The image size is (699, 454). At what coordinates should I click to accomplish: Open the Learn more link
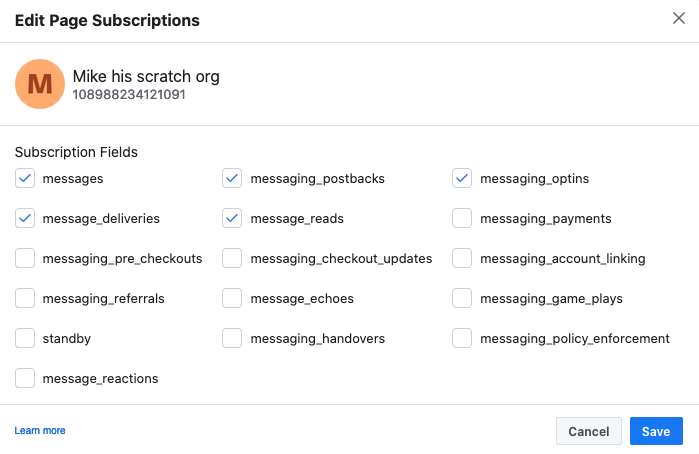(x=40, y=431)
